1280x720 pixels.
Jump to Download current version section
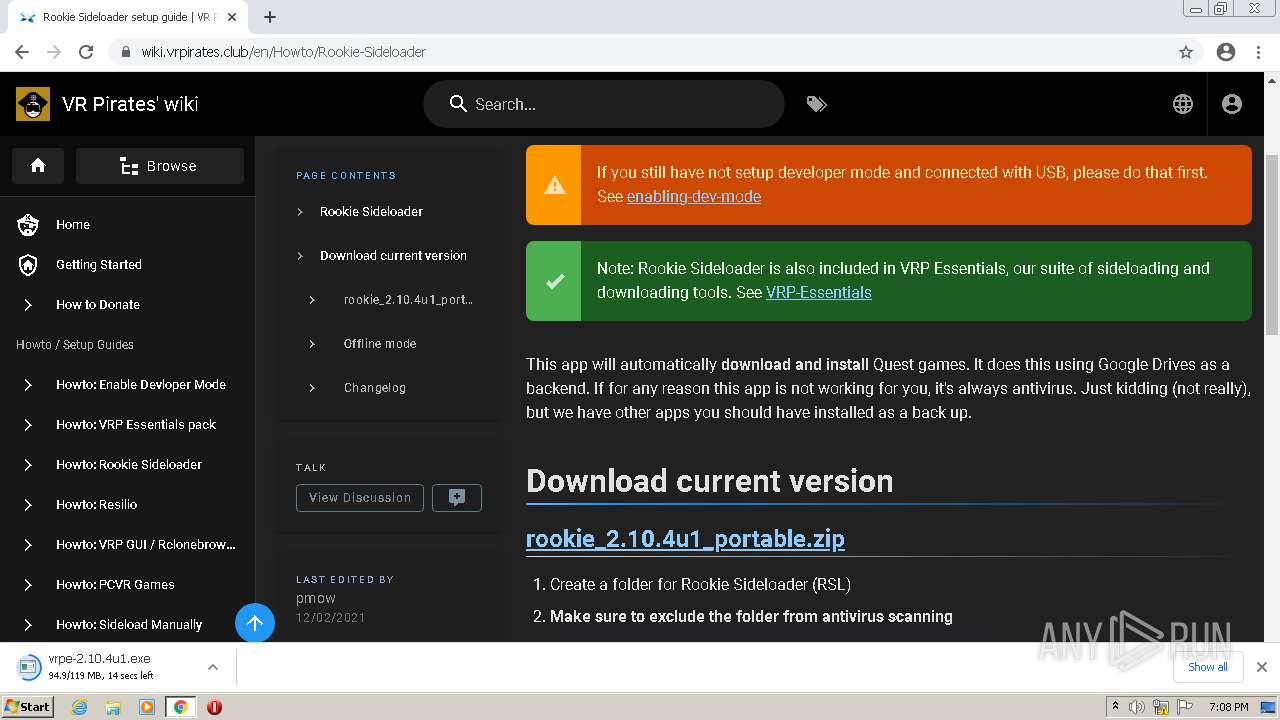393,256
